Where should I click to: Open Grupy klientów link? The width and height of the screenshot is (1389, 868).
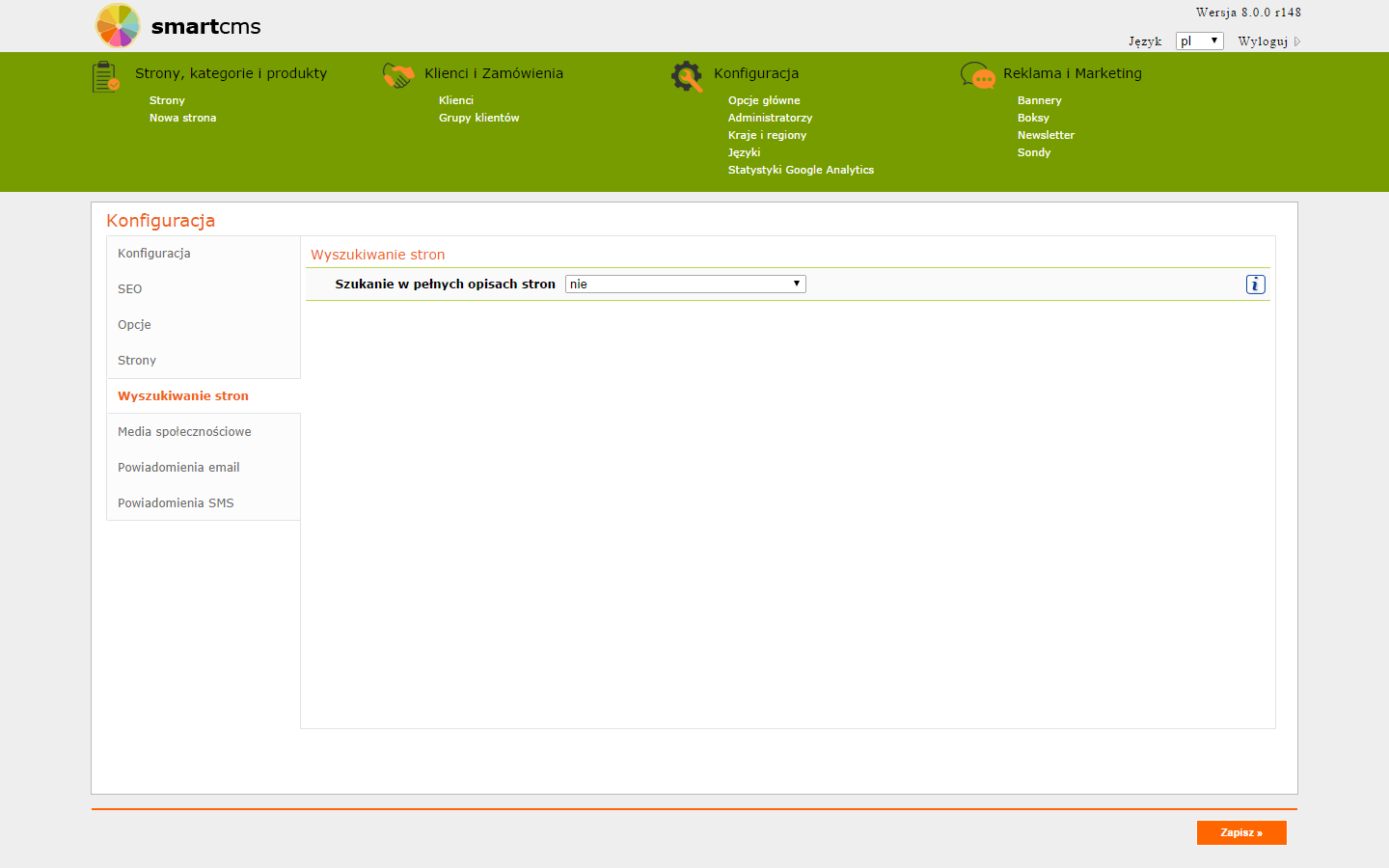click(478, 118)
